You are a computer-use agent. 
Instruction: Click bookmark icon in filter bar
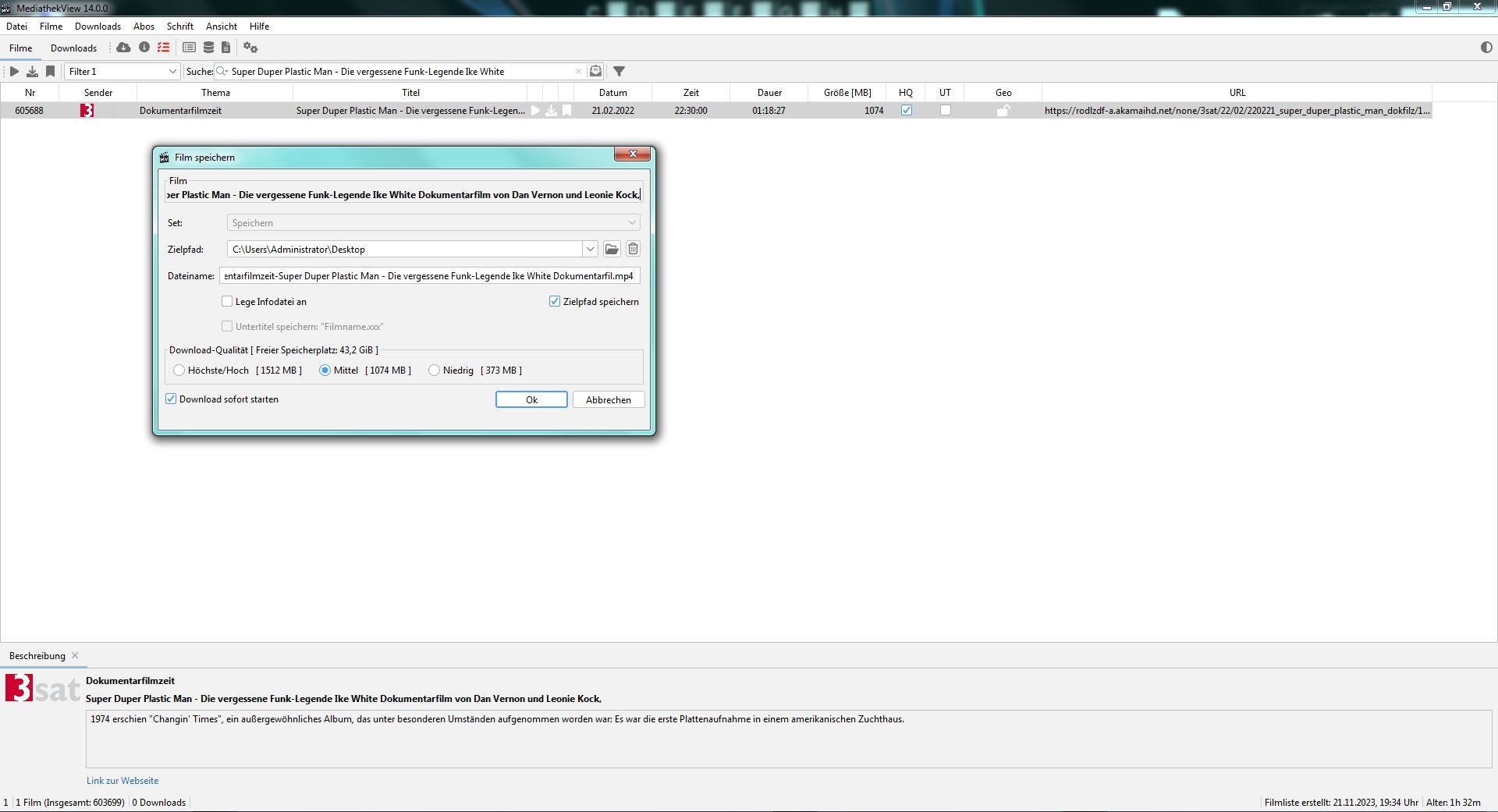click(x=50, y=71)
